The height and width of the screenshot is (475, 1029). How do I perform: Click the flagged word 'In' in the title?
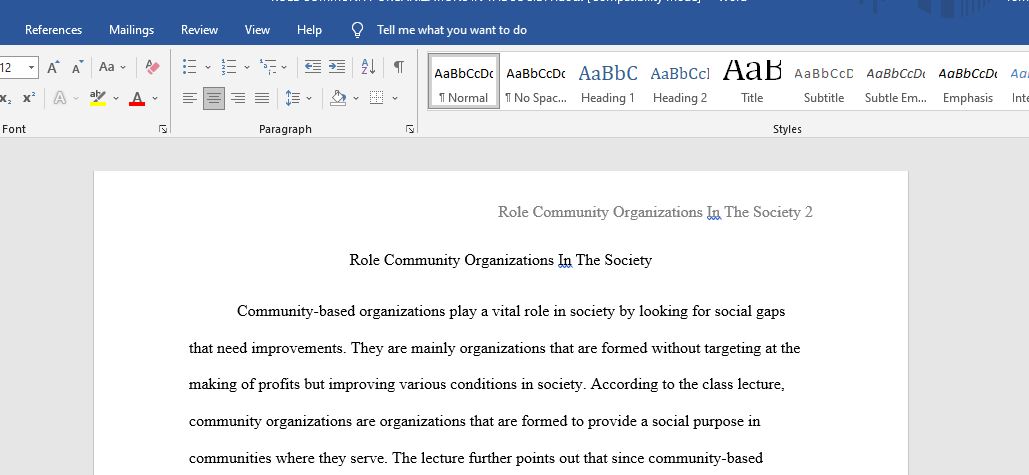tap(565, 260)
